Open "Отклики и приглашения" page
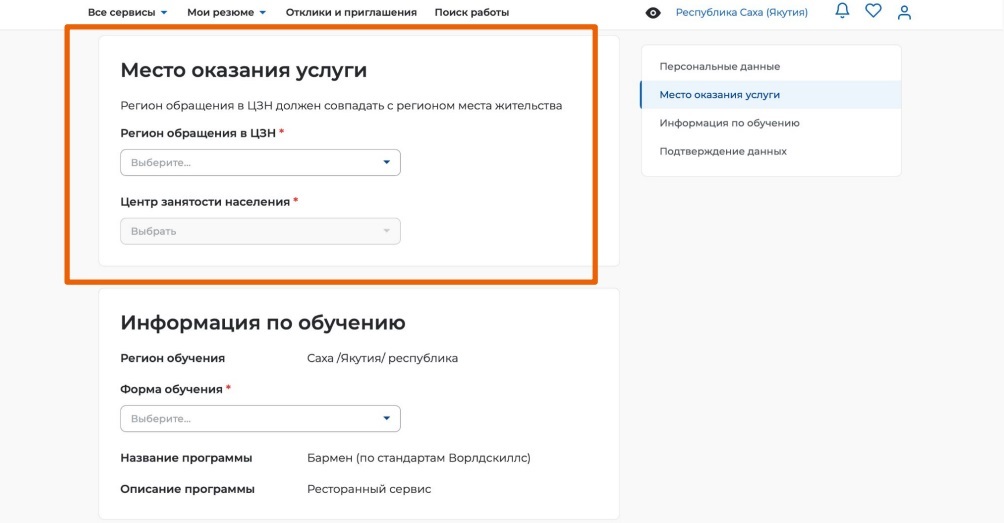Image resolution: width=1004 pixels, height=523 pixels. [x=350, y=12]
